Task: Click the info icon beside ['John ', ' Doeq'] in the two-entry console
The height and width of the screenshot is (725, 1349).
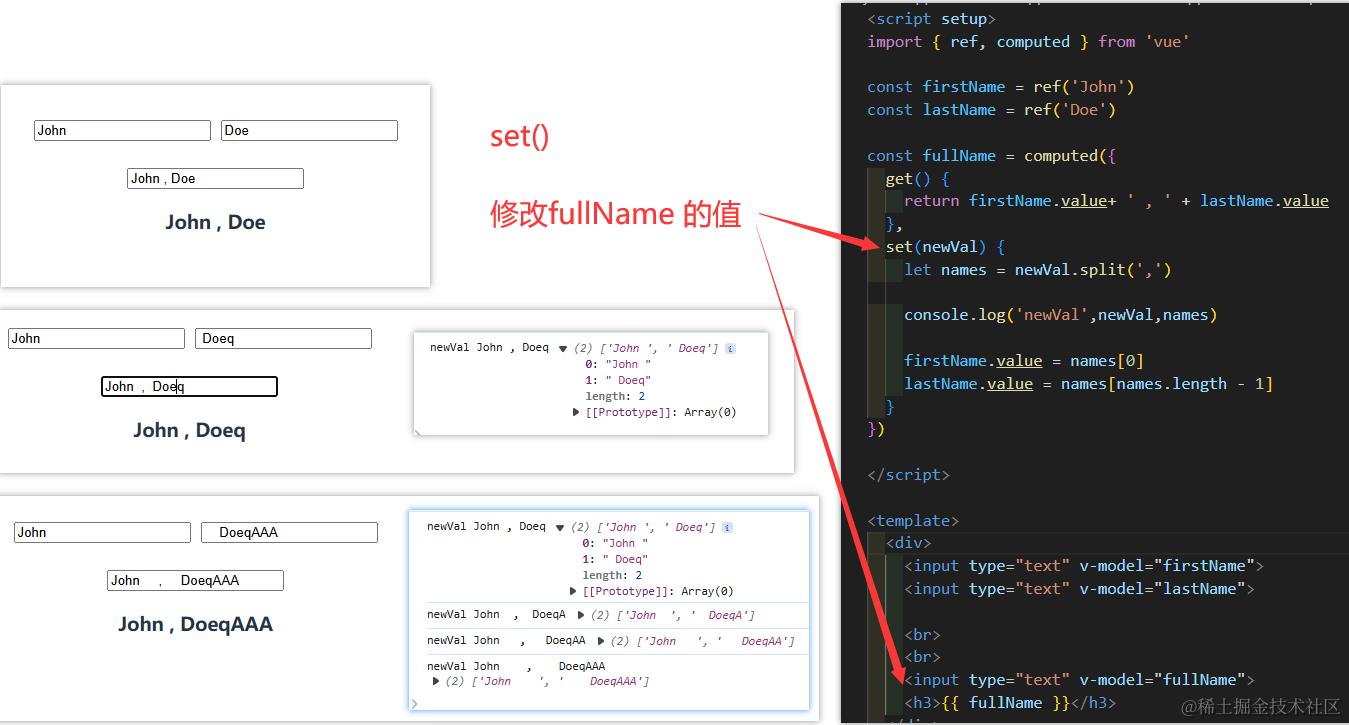Action: pyautogui.click(x=730, y=348)
